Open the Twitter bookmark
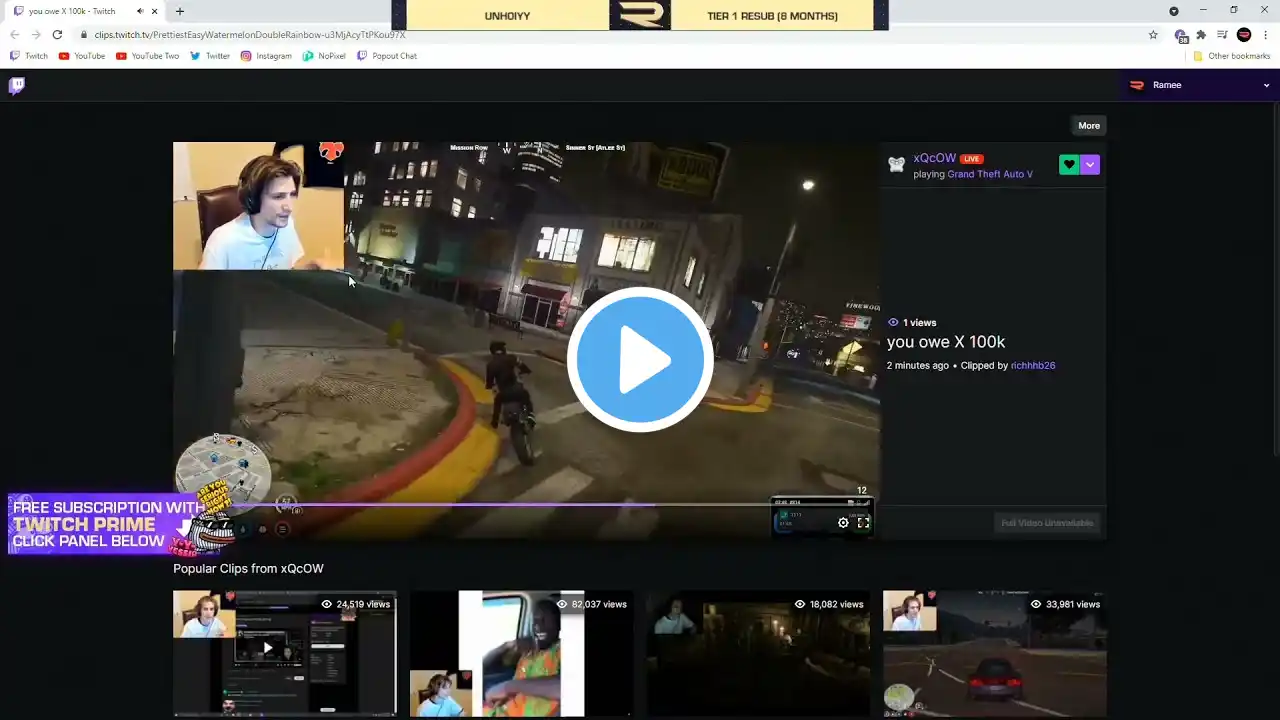This screenshot has height=720, width=1280. tap(210, 56)
